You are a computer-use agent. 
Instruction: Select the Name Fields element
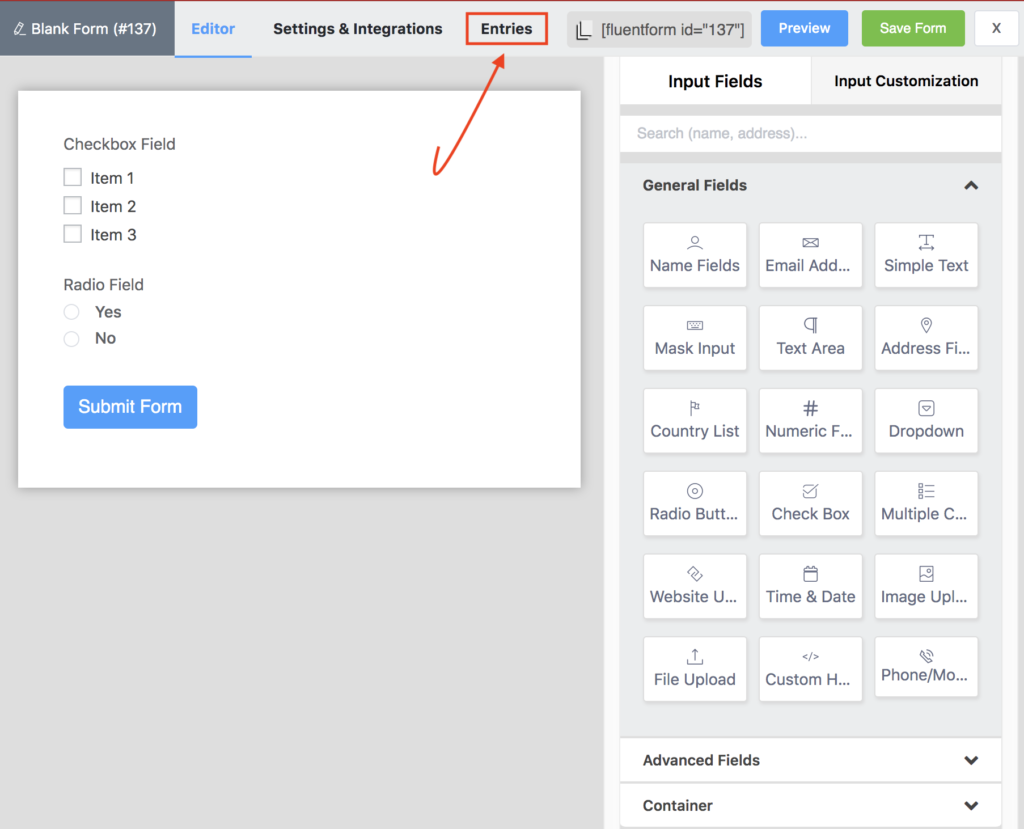click(x=694, y=255)
